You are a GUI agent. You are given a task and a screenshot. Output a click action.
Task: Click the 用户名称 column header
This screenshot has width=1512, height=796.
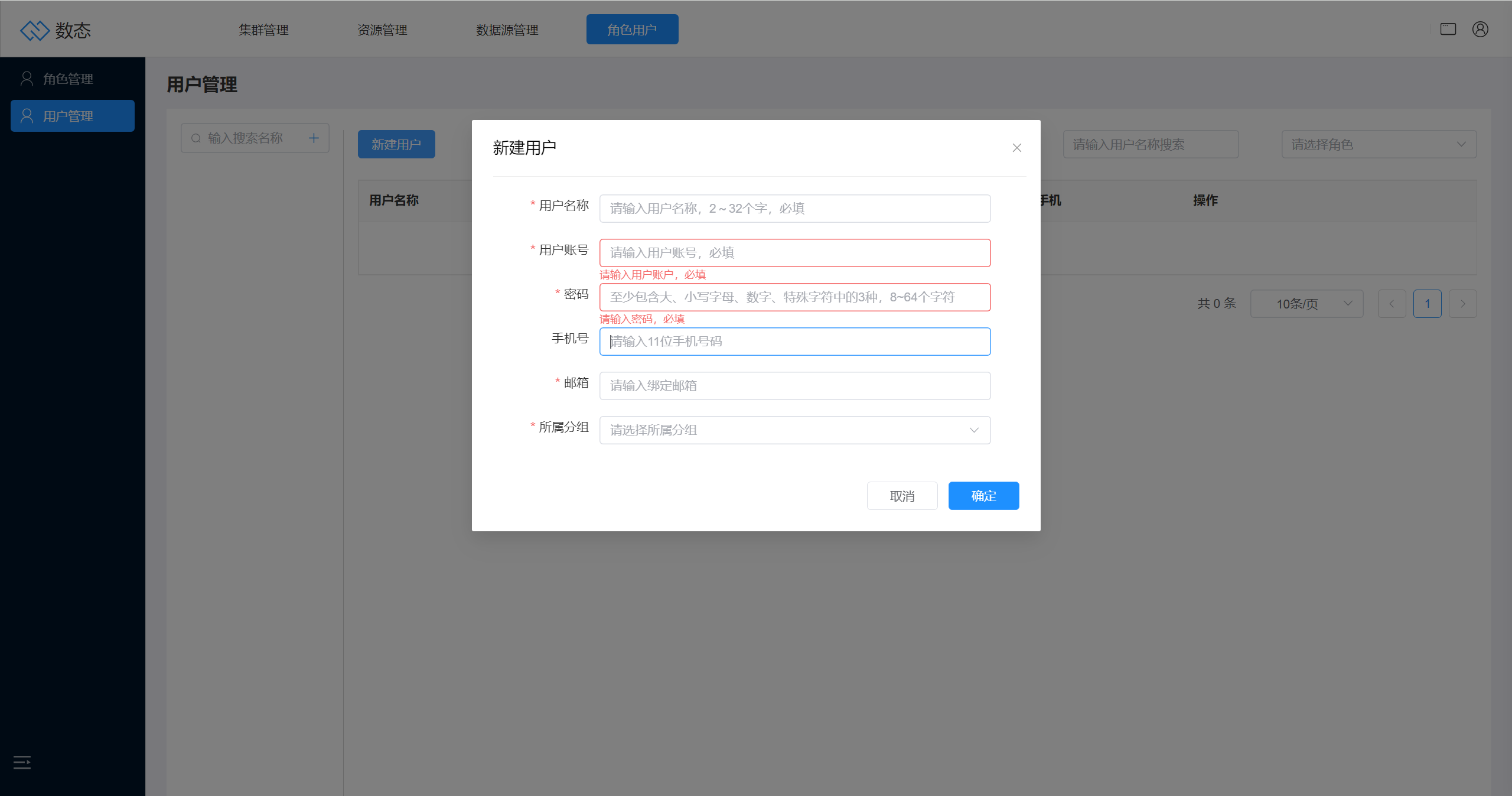[x=394, y=200]
